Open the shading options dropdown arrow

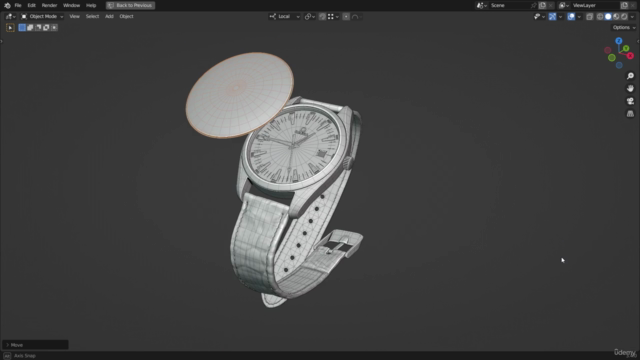coord(633,16)
